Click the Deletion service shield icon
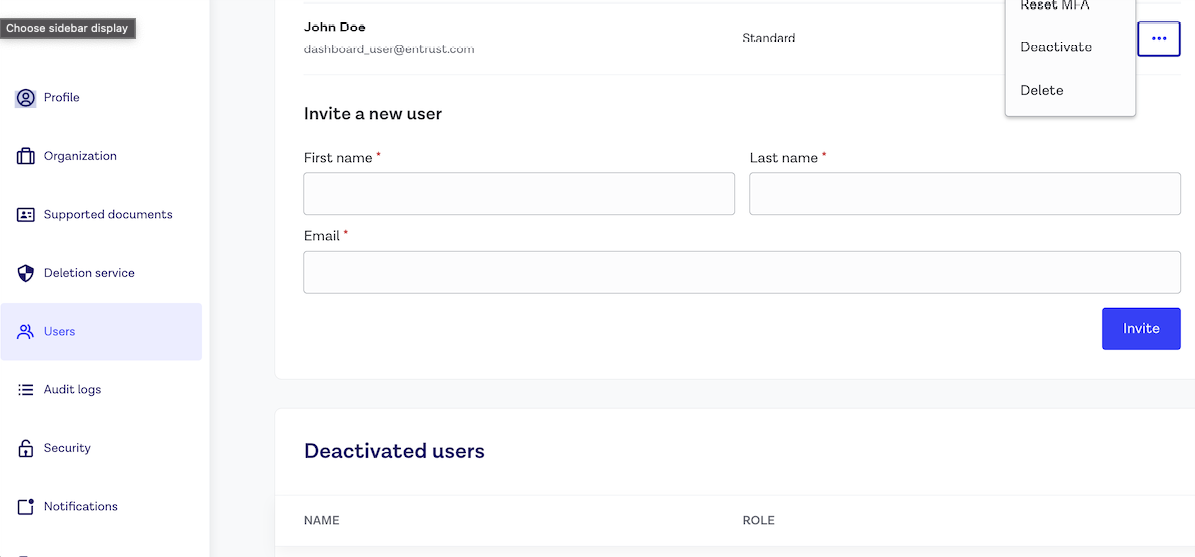 click(26, 273)
